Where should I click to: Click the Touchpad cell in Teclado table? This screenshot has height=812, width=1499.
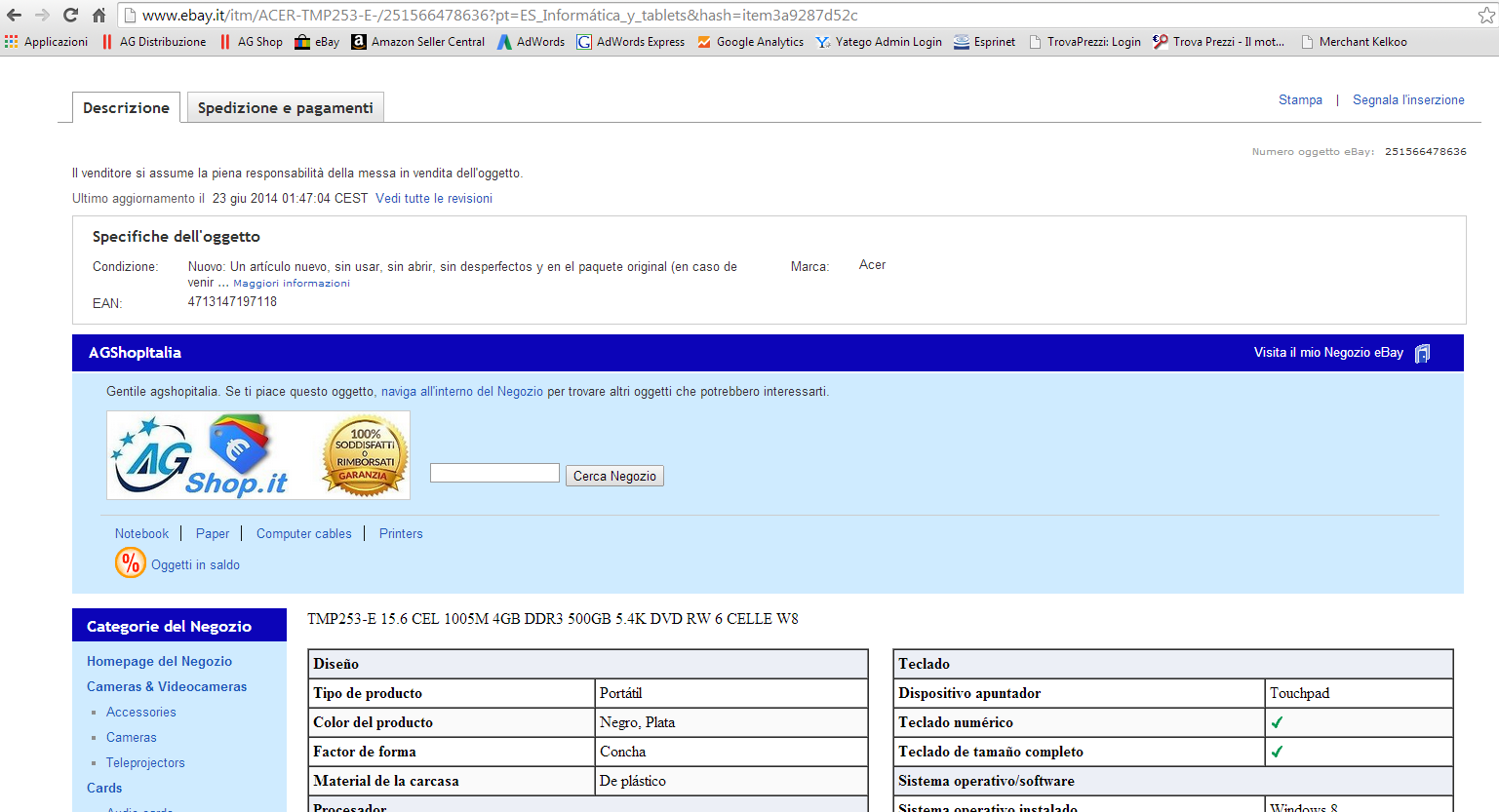(1359, 693)
